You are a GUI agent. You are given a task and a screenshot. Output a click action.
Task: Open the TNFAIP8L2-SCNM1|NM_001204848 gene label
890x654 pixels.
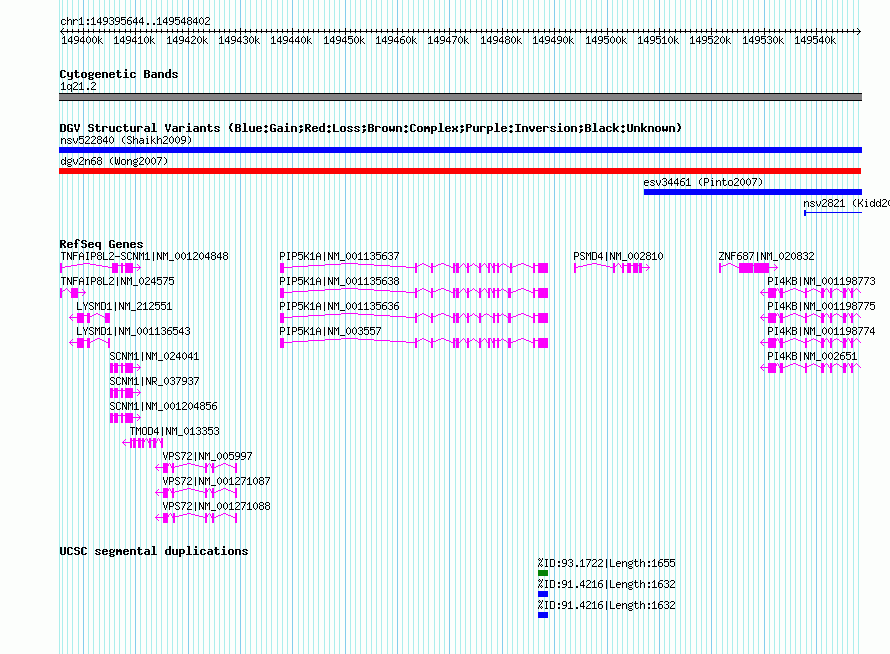(x=144, y=256)
